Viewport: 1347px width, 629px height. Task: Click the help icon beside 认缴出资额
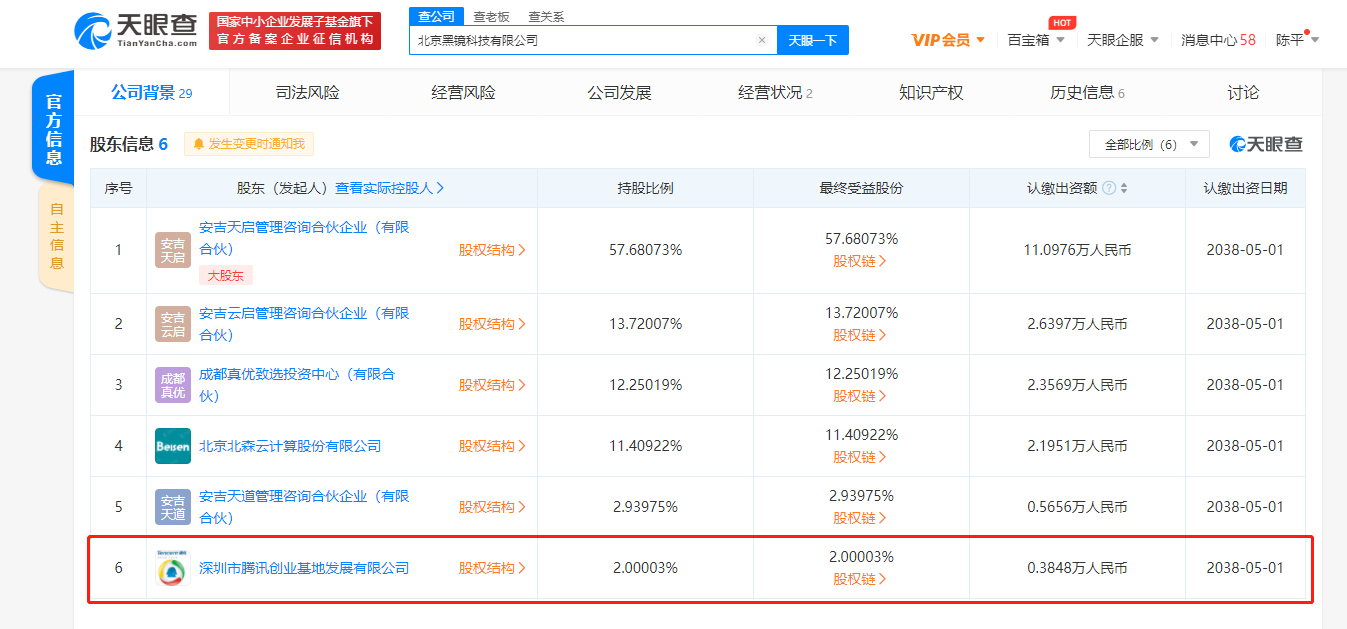[x=1109, y=188]
